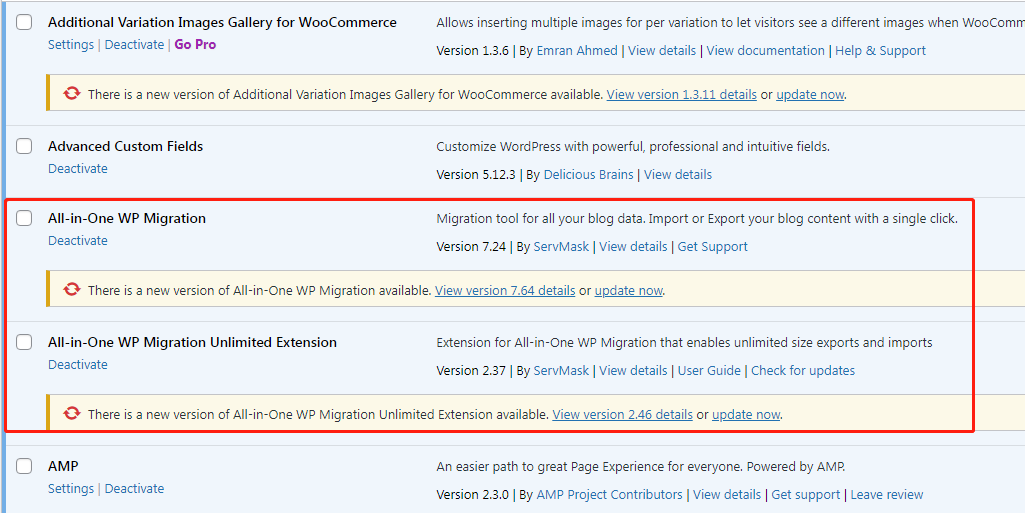
Task: Open Emran Ahmed author link
Action: coord(576,50)
